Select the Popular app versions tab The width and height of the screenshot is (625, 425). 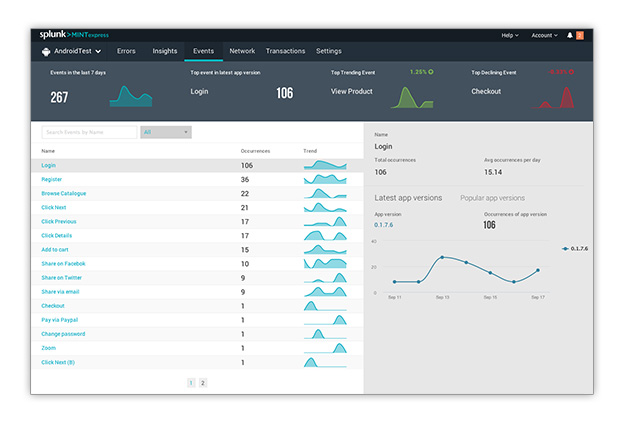[492, 198]
